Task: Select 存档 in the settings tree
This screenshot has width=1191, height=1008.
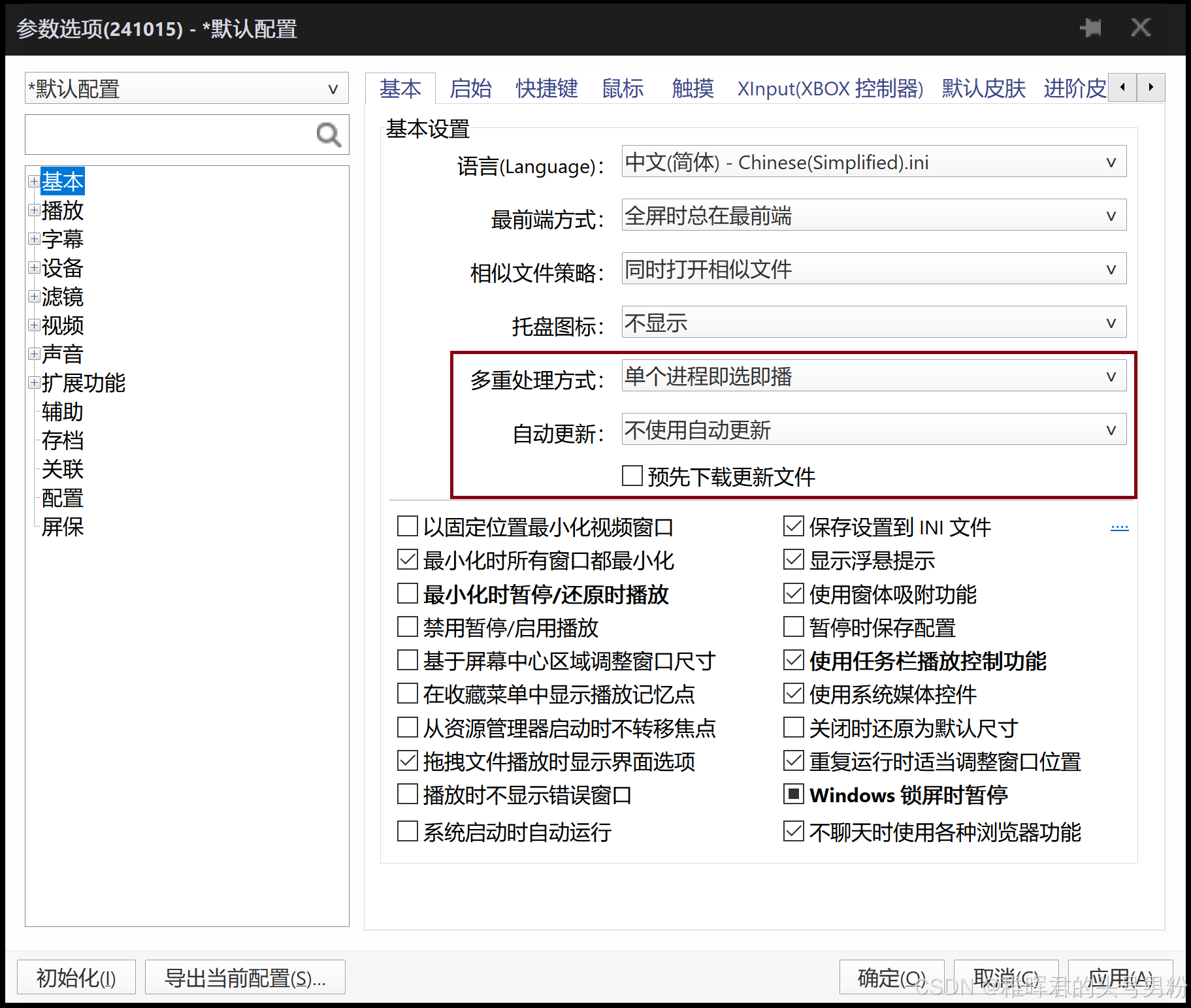Action: click(63, 440)
